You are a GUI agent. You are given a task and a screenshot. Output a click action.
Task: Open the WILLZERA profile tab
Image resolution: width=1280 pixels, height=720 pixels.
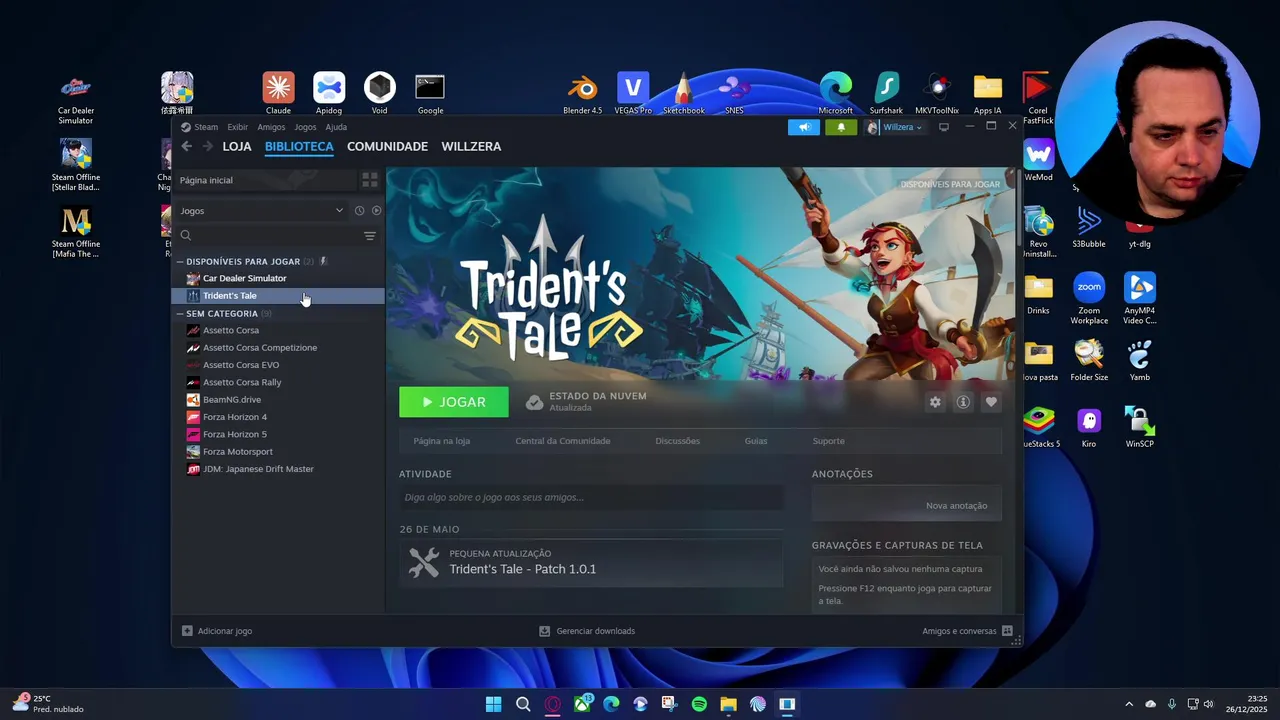pyautogui.click(x=471, y=146)
